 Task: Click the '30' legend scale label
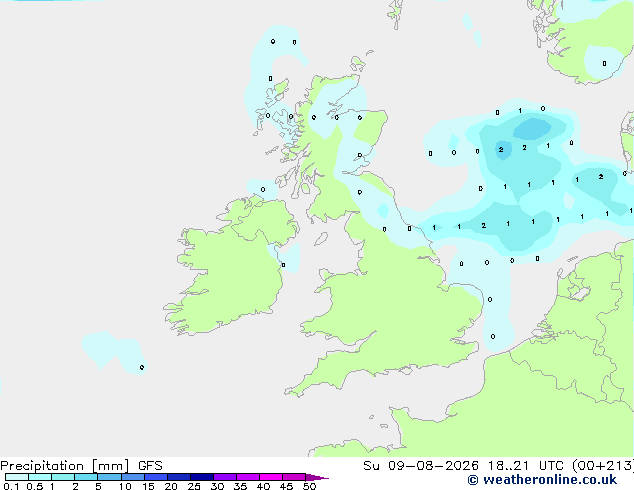tap(217, 486)
